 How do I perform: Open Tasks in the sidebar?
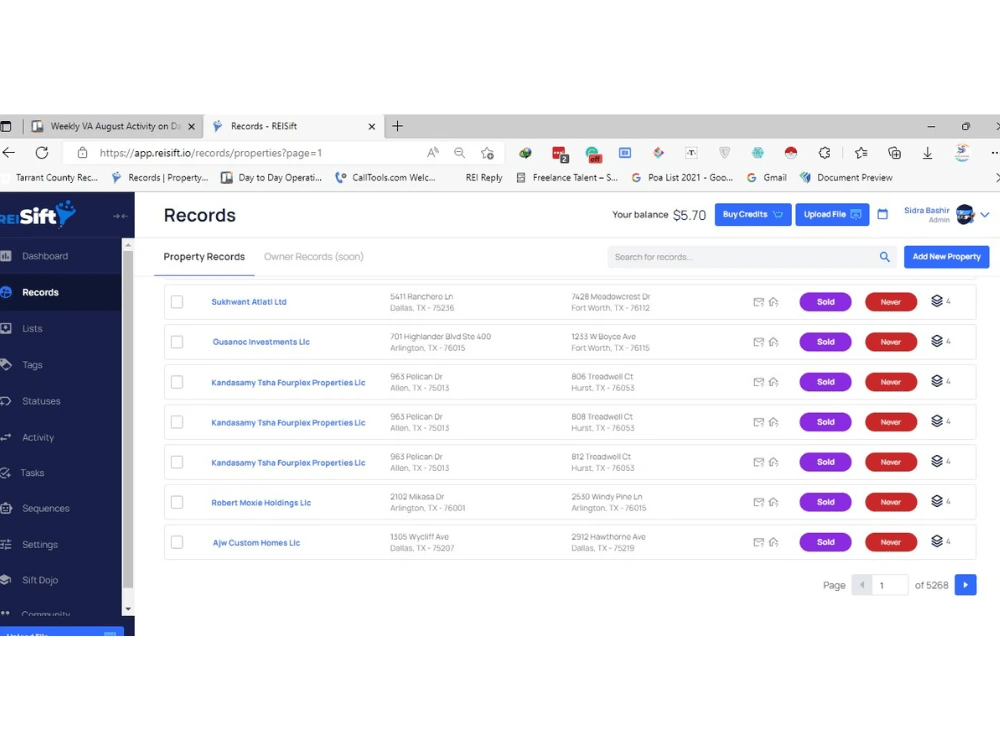[x=32, y=473]
